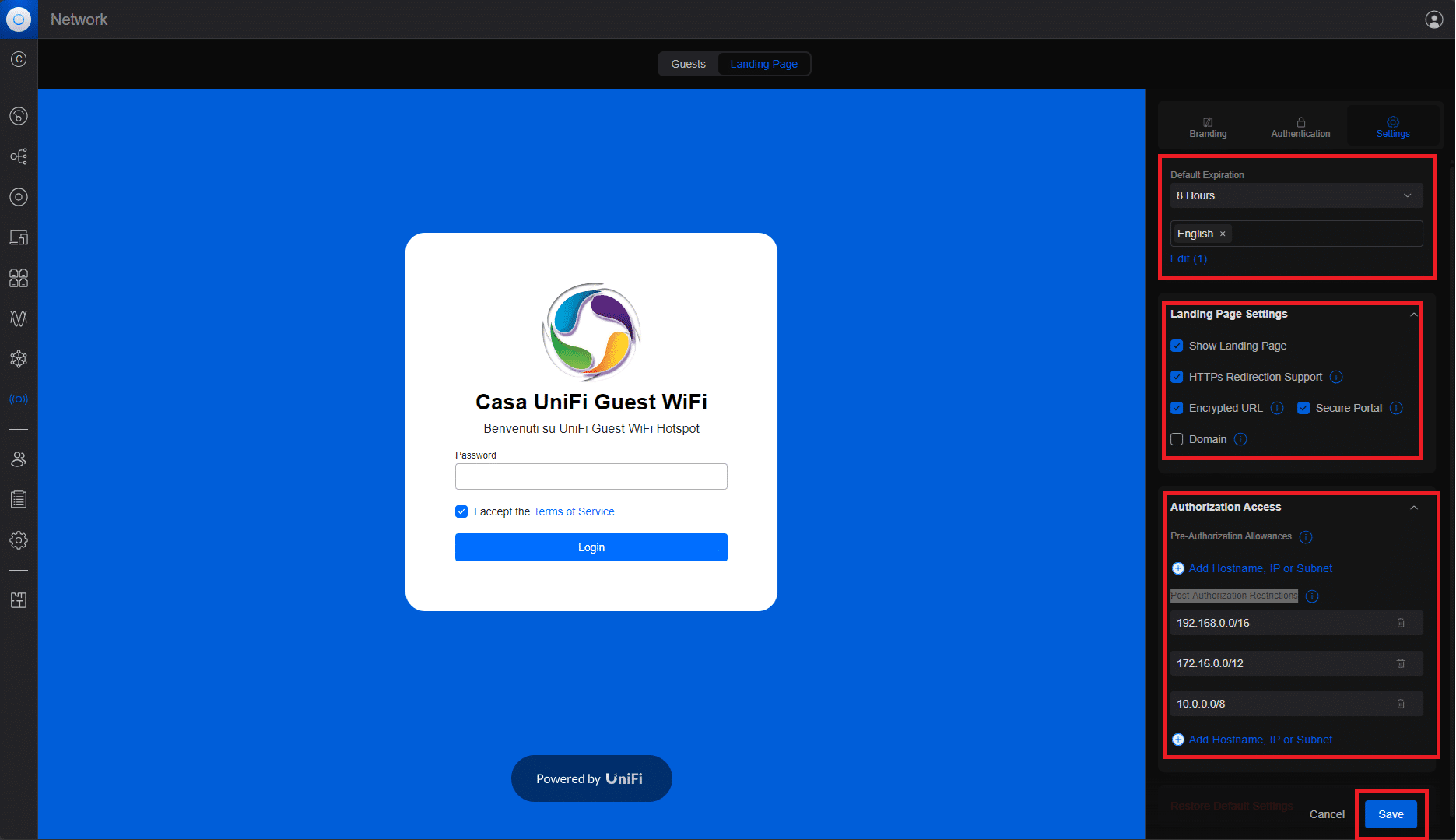1456x840 pixels.
Task: Open the Admins and users icon
Action: [19, 459]
